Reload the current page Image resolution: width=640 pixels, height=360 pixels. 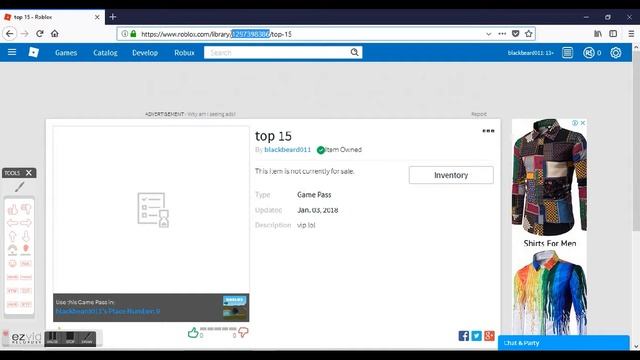click(x=40, y=33)
